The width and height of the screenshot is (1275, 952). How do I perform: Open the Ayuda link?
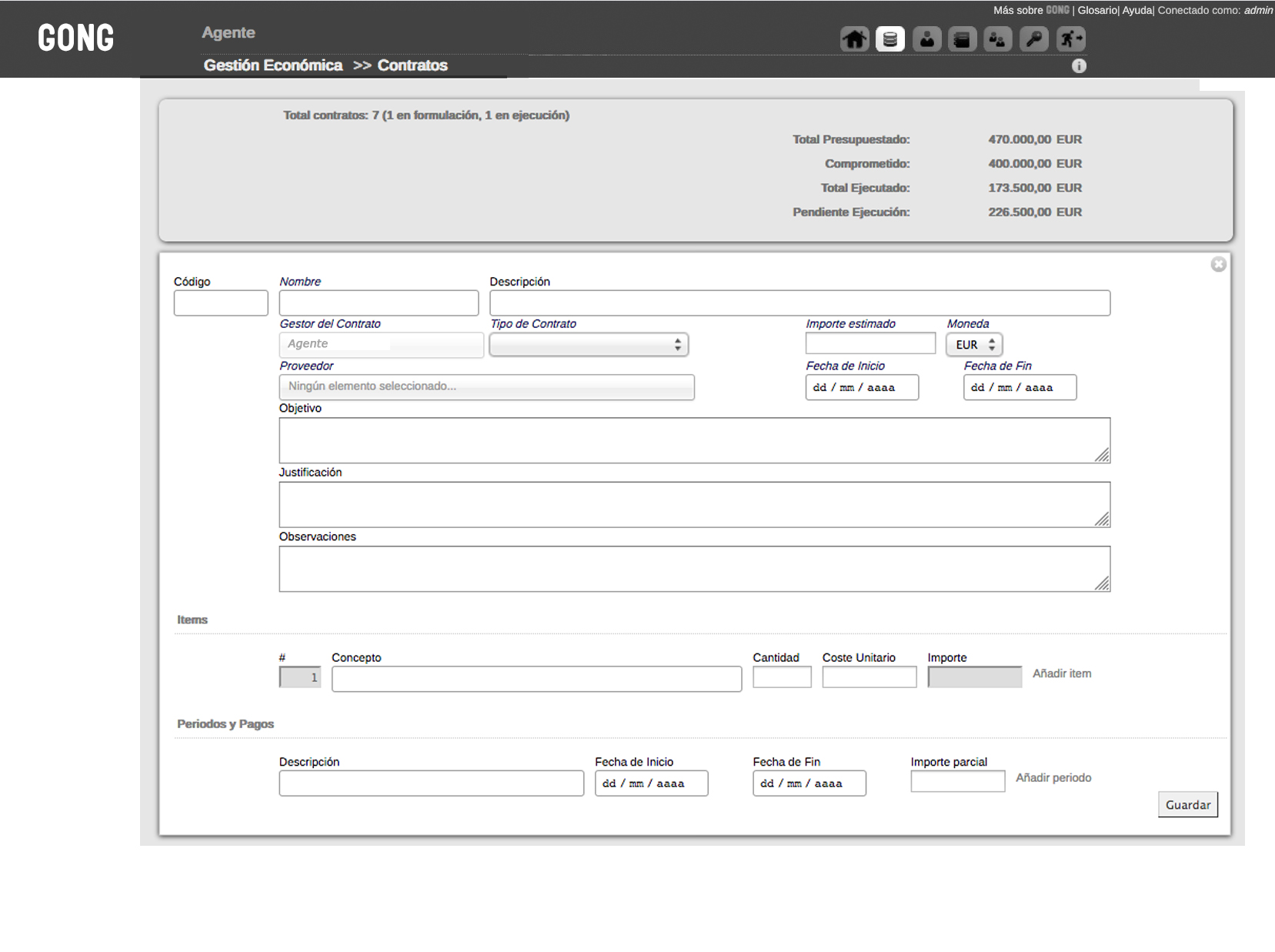[1137, 10]
